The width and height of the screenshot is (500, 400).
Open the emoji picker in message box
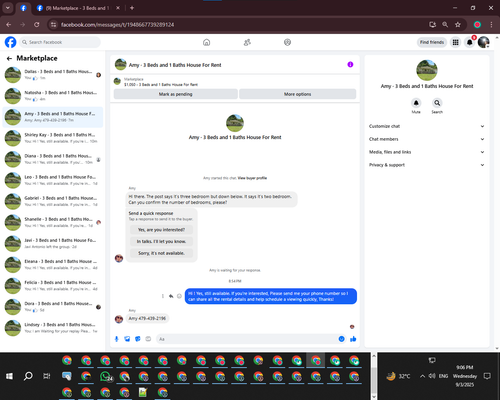point(341,339)
